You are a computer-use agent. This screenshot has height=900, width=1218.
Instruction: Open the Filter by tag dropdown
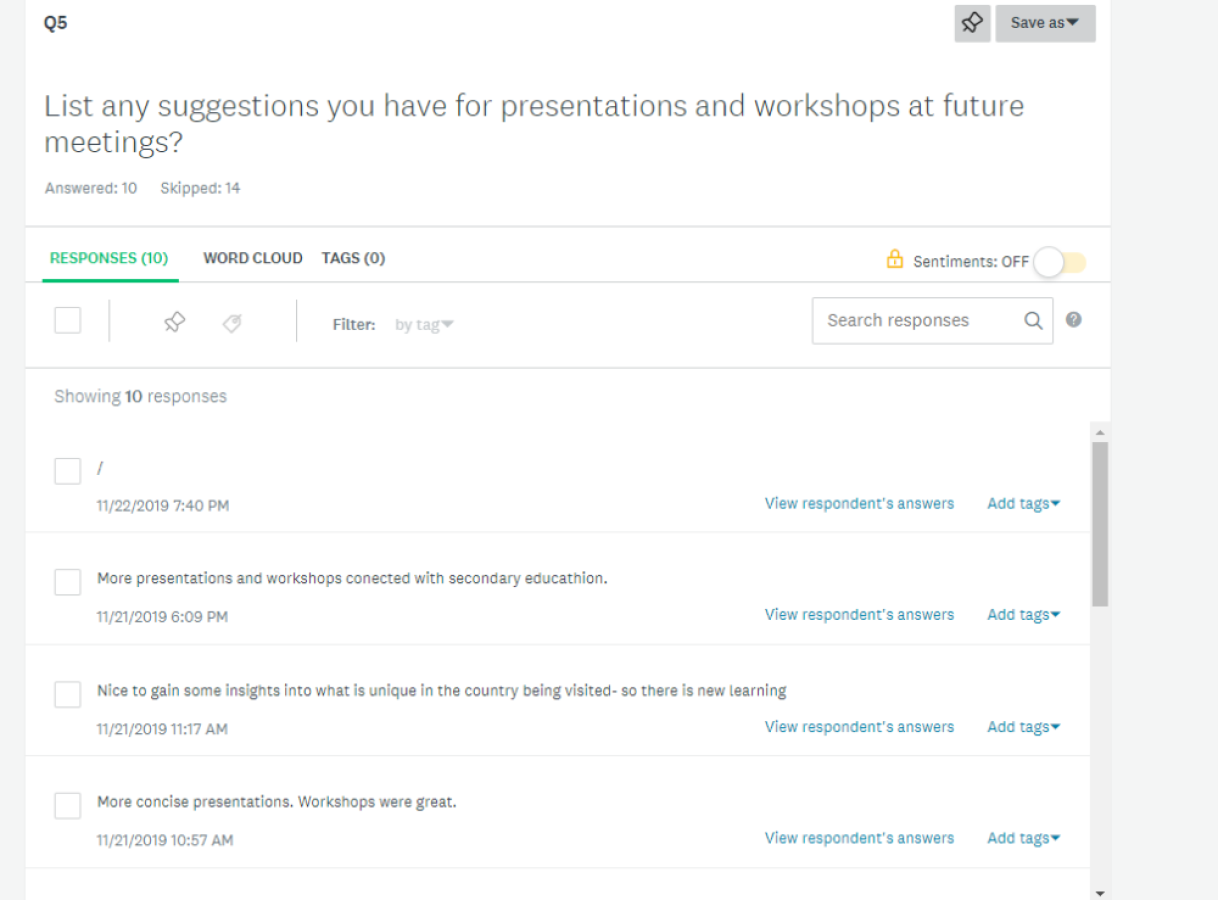(x=424, y=324)
